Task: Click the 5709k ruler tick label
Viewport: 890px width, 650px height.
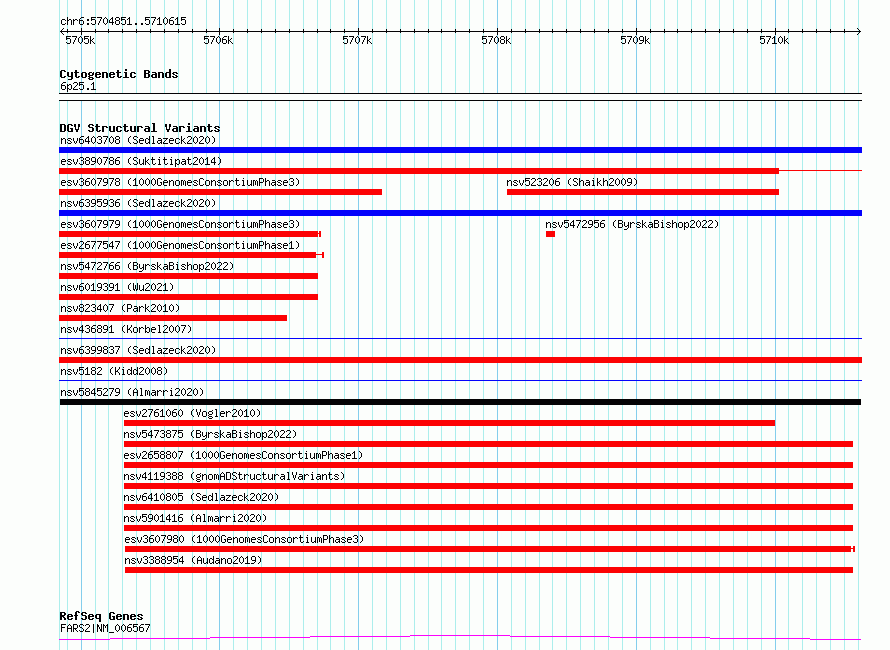Action: coord(635,40)
